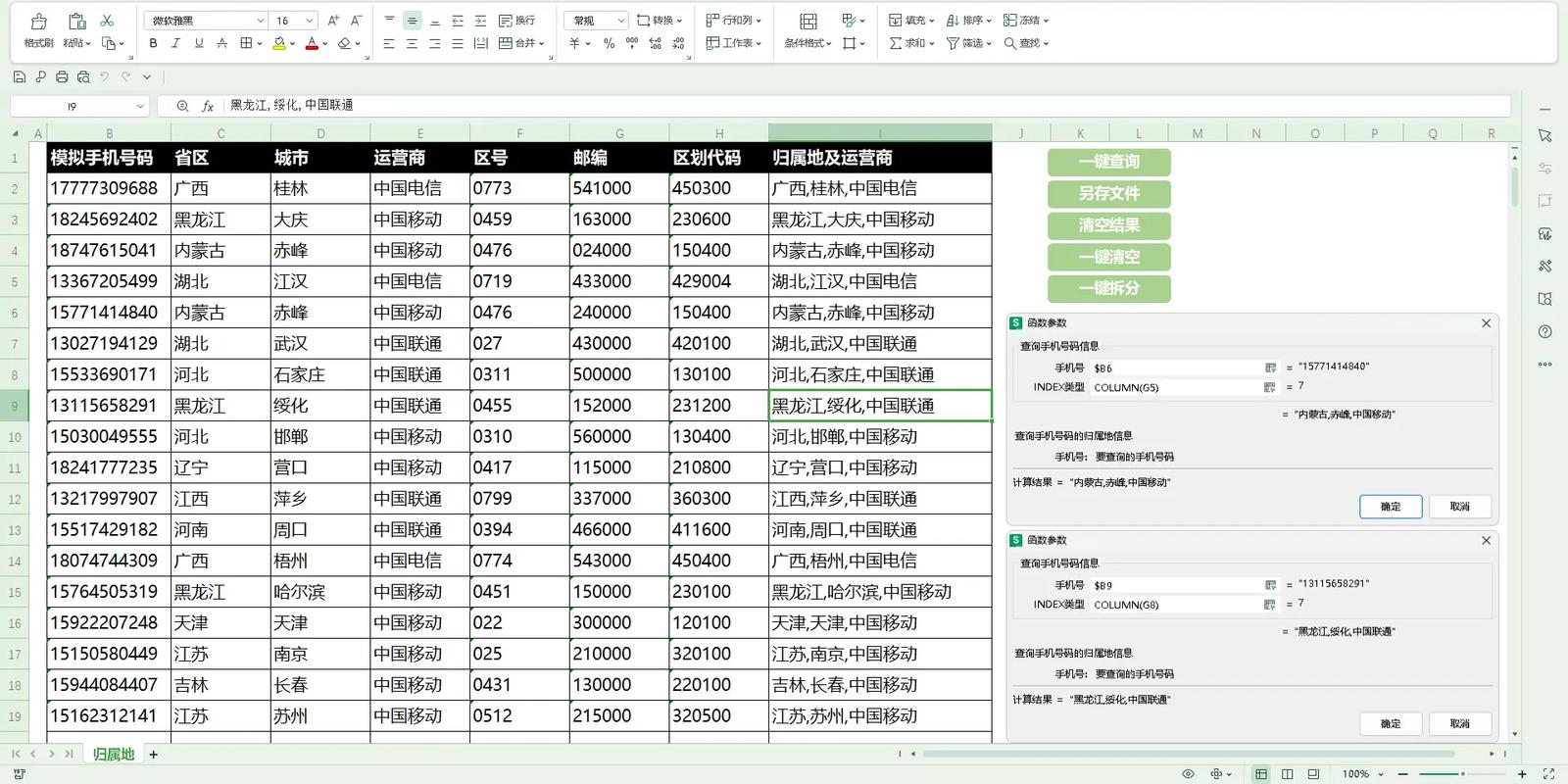This screenshot has height=784, width=1568.
Task: Click the percent style icon
Action: tap(609, 43)
